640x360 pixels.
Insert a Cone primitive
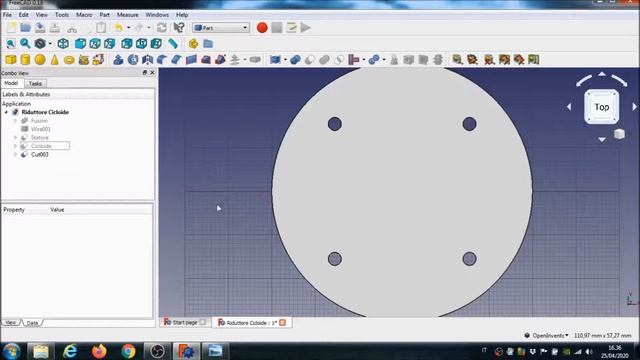pyautogui.click(x=54, y=60)
